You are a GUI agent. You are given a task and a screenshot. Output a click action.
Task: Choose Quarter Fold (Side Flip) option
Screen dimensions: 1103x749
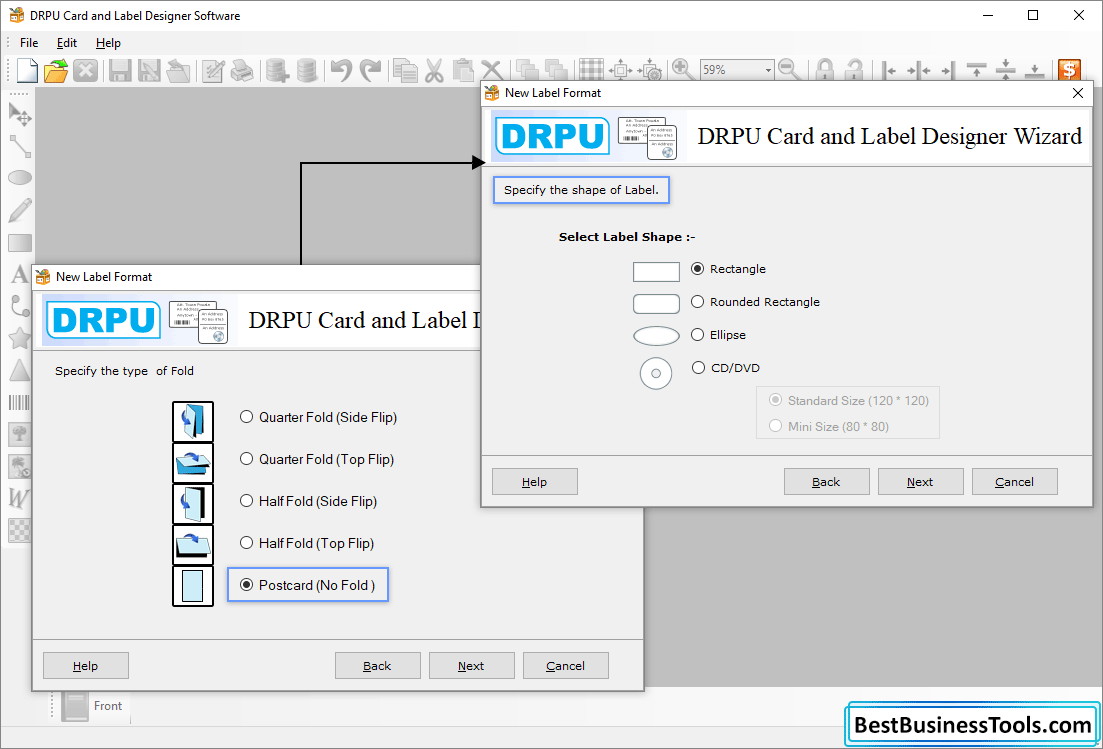coord(246,417)
